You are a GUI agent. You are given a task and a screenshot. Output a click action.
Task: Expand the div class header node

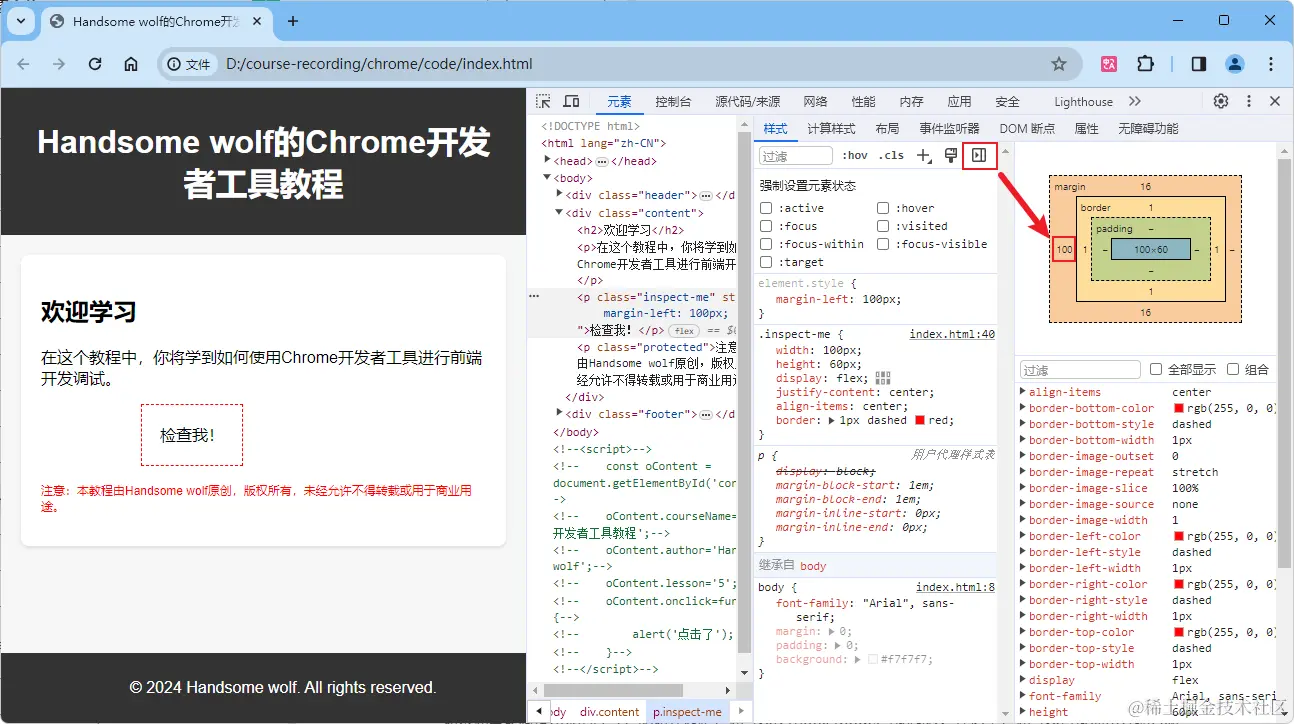[560, 195]
